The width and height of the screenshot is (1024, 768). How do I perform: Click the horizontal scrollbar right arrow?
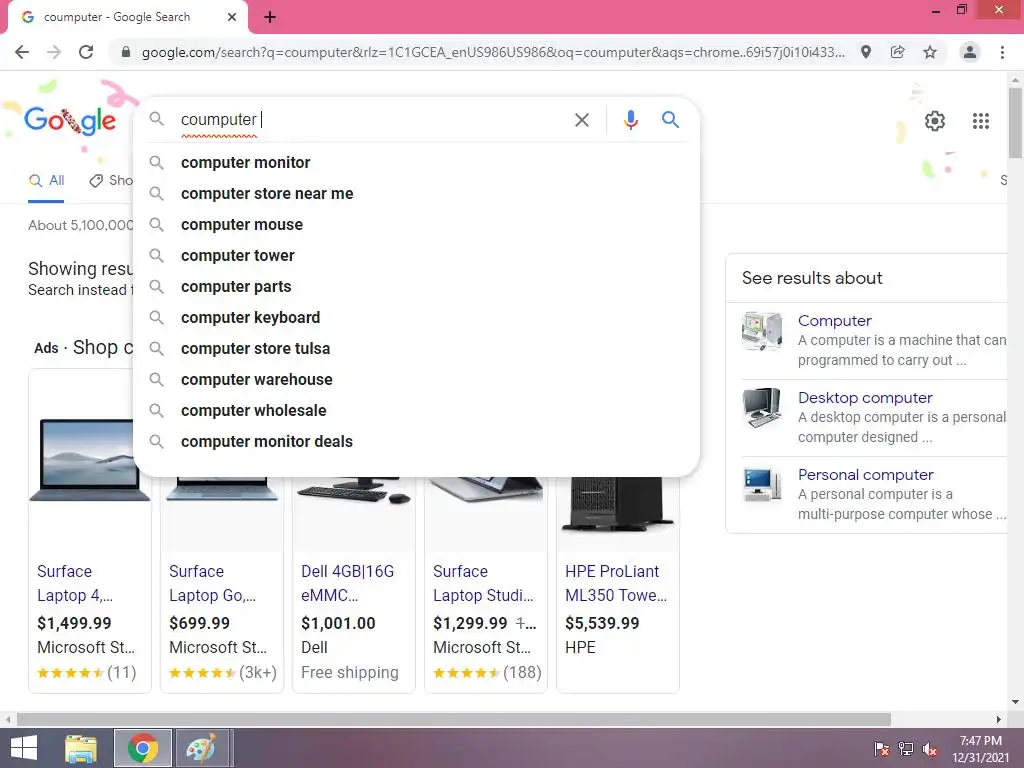[x=999, y=719]
